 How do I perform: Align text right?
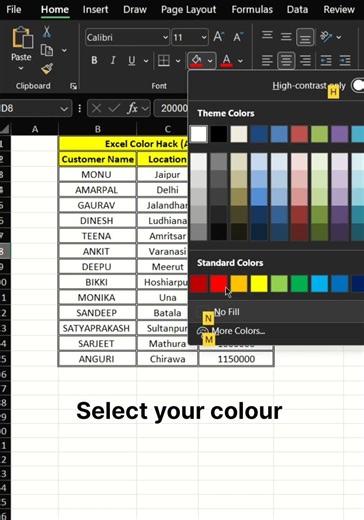tap(305, 61)
